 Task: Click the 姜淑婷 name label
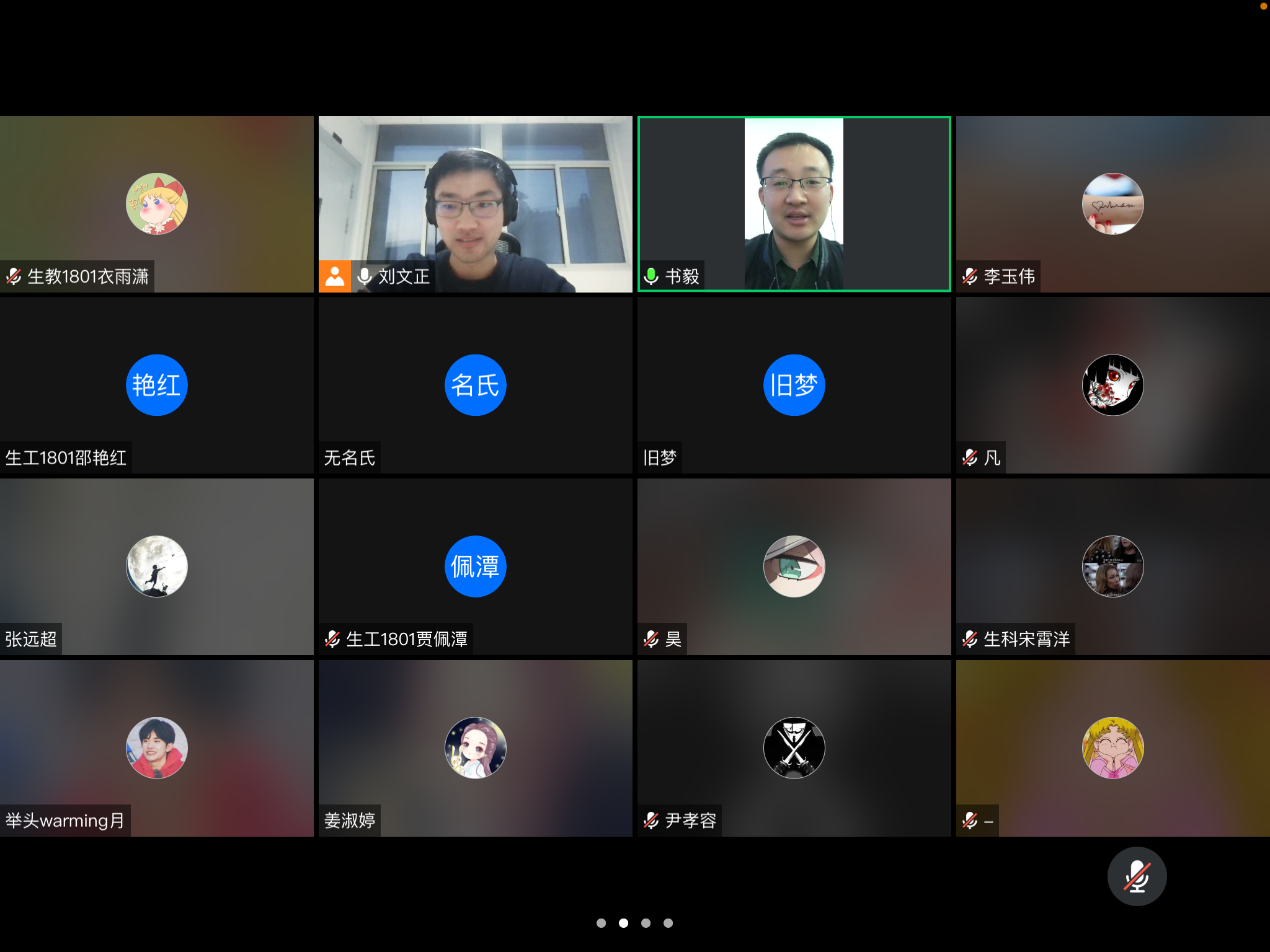pos(350,821)
